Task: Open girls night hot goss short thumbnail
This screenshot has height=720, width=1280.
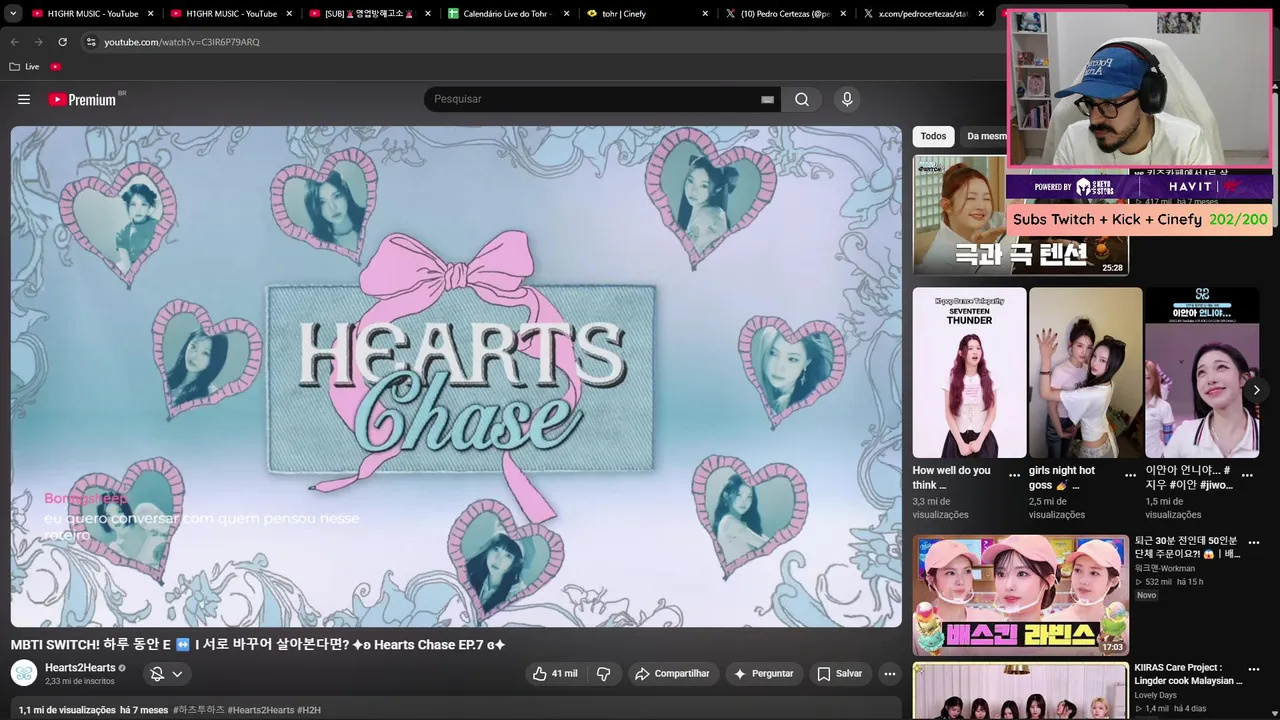Action: click(x=1085, y=373)
